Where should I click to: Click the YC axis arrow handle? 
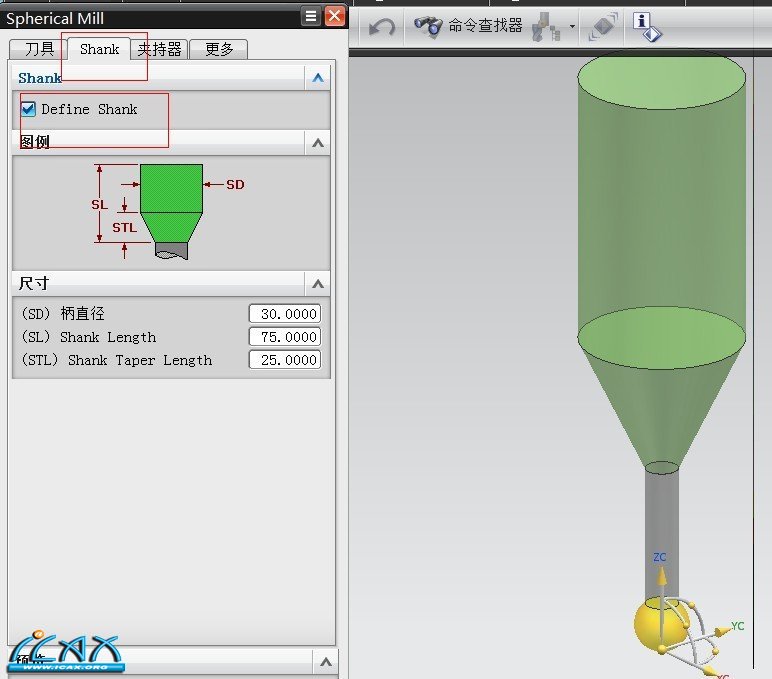722,629
